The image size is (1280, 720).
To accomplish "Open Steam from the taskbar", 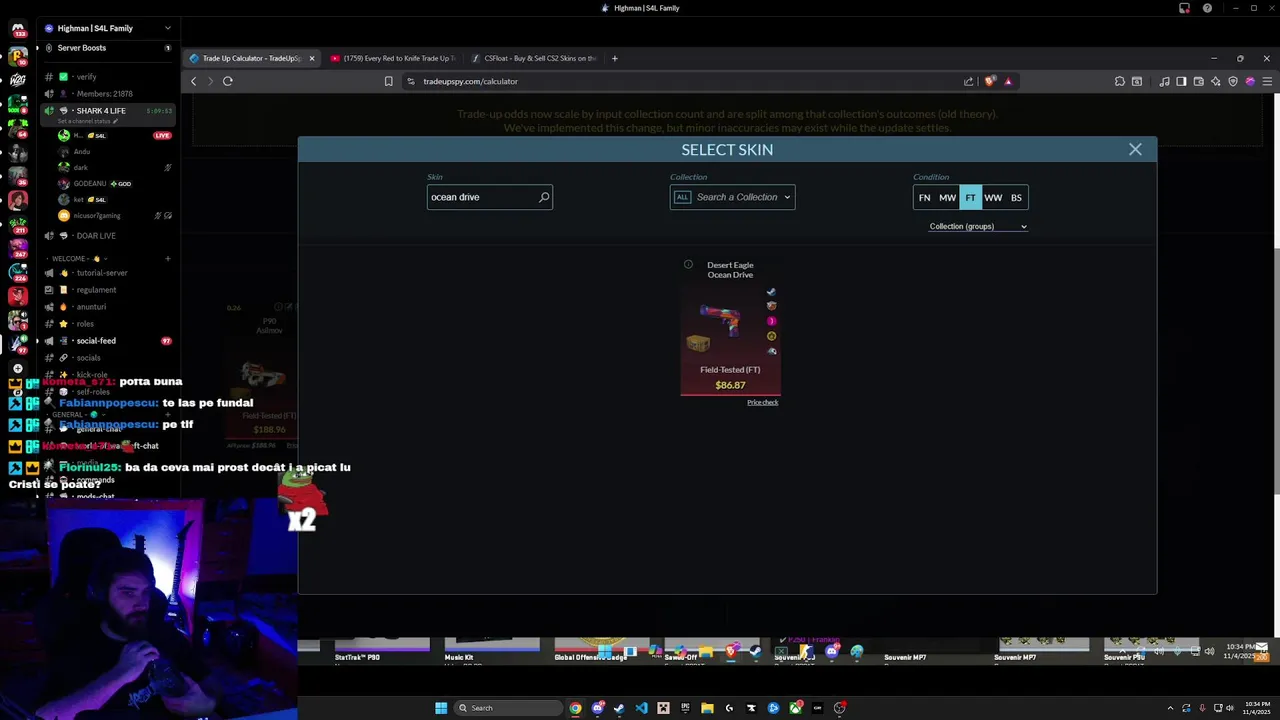I will [x=619, y=708].
